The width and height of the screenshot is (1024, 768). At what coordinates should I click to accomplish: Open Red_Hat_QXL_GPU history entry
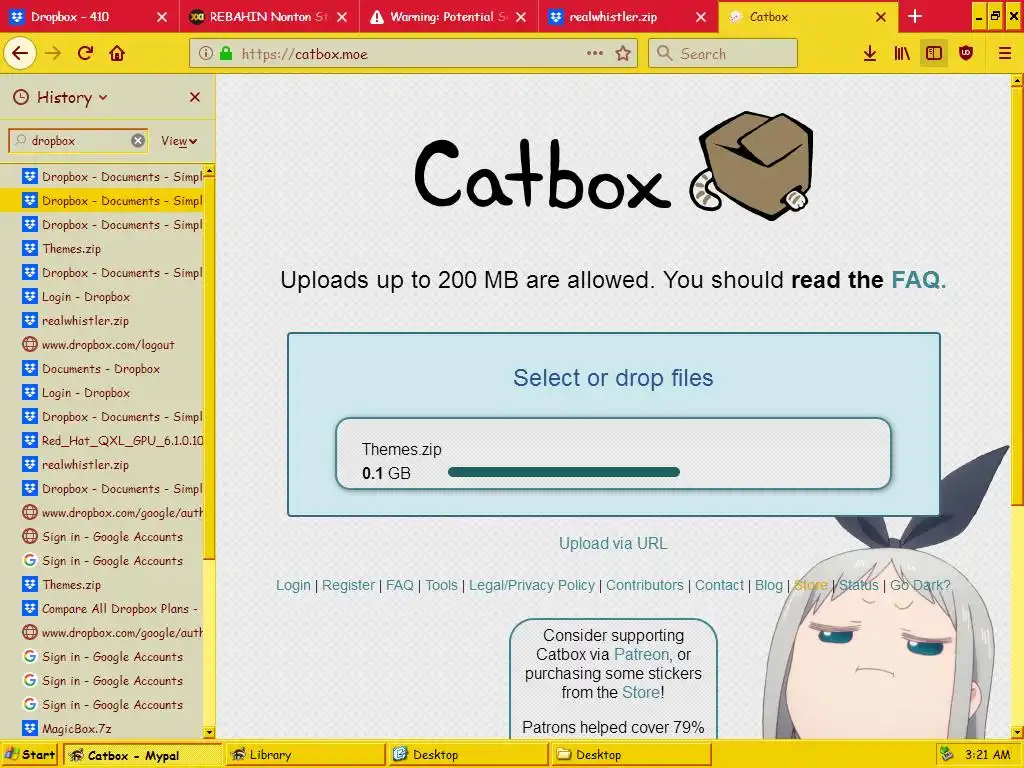pyautogui.click(x=103, y=441)
